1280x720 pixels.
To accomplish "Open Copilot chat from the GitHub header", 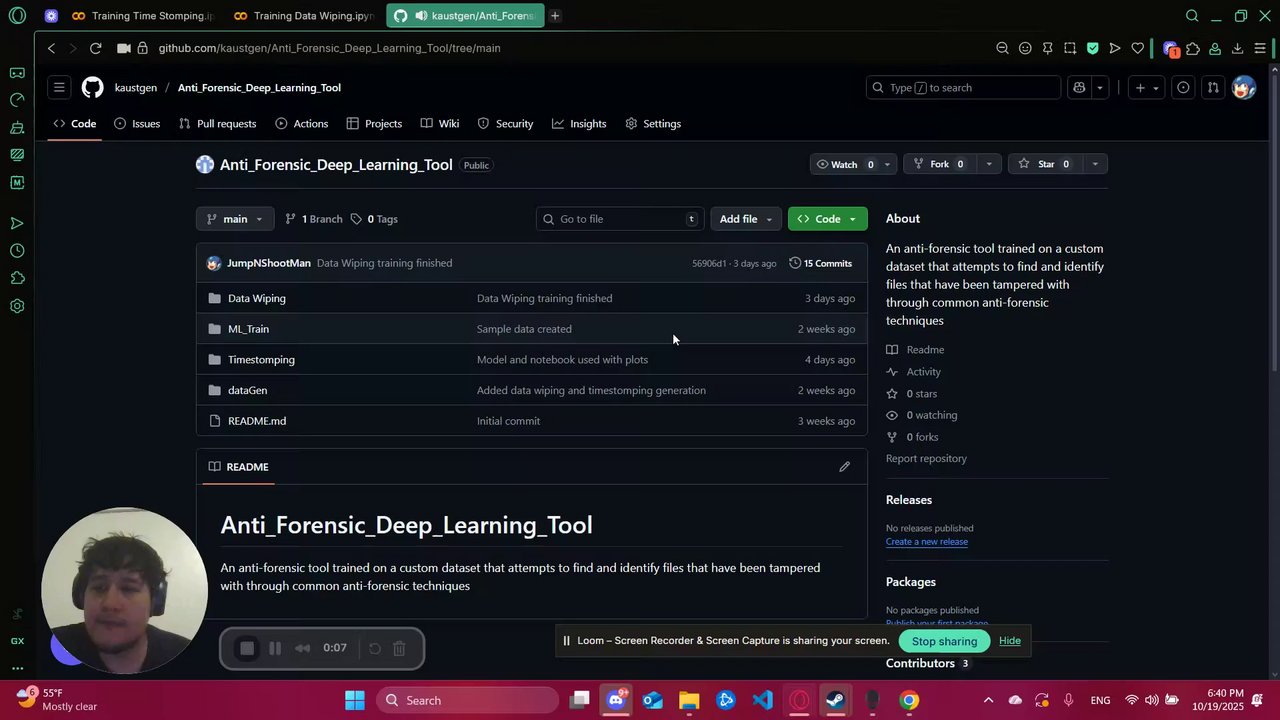I will pyautogui.click(x=1079, y=88).
